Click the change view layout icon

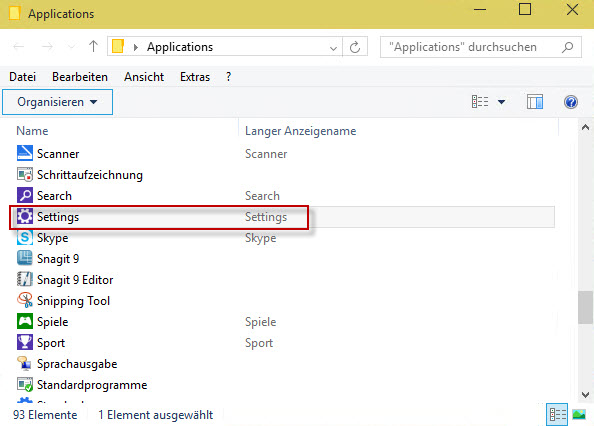480,101
